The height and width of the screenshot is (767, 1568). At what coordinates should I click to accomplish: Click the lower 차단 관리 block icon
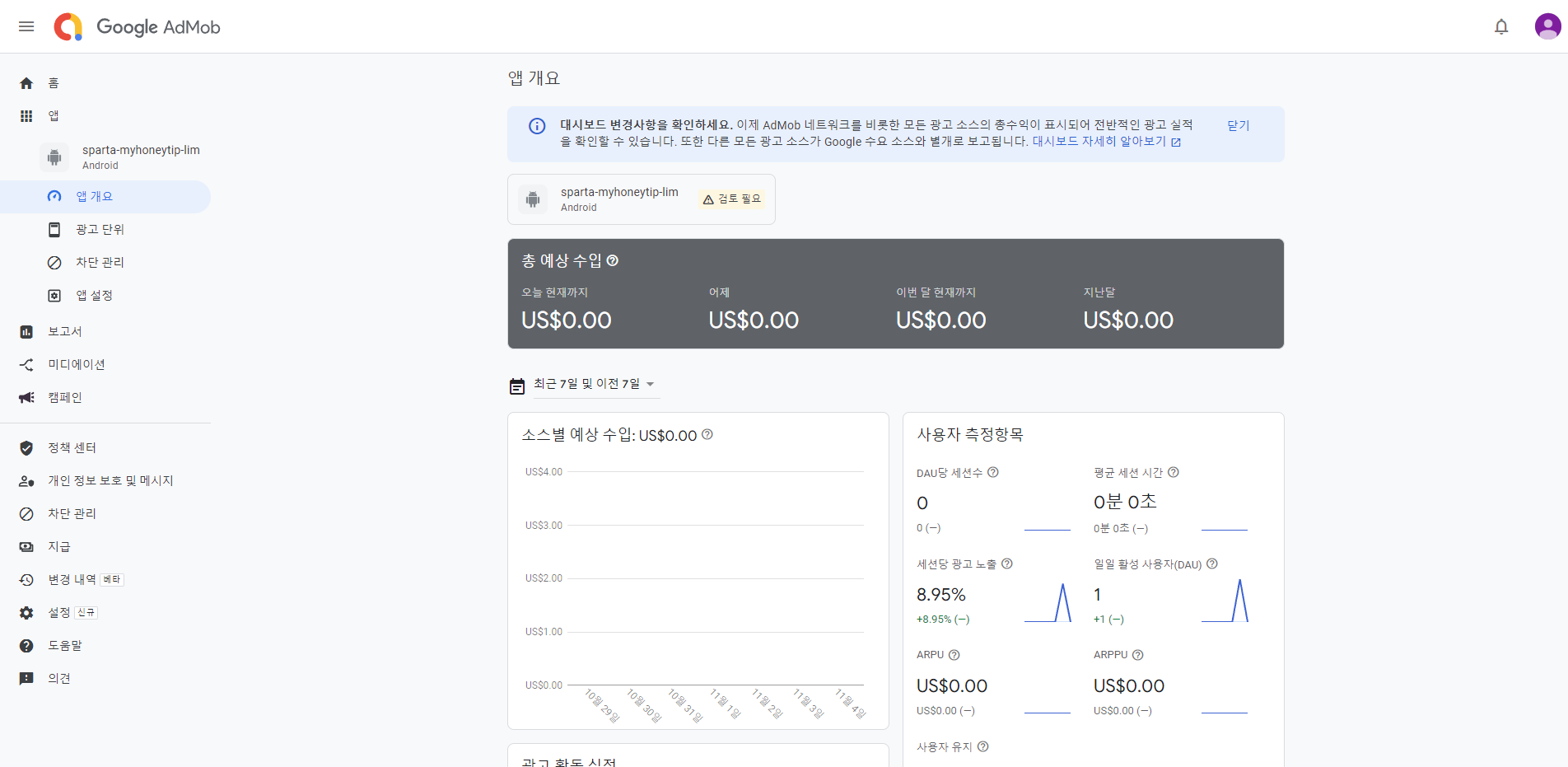coord(26,514)
